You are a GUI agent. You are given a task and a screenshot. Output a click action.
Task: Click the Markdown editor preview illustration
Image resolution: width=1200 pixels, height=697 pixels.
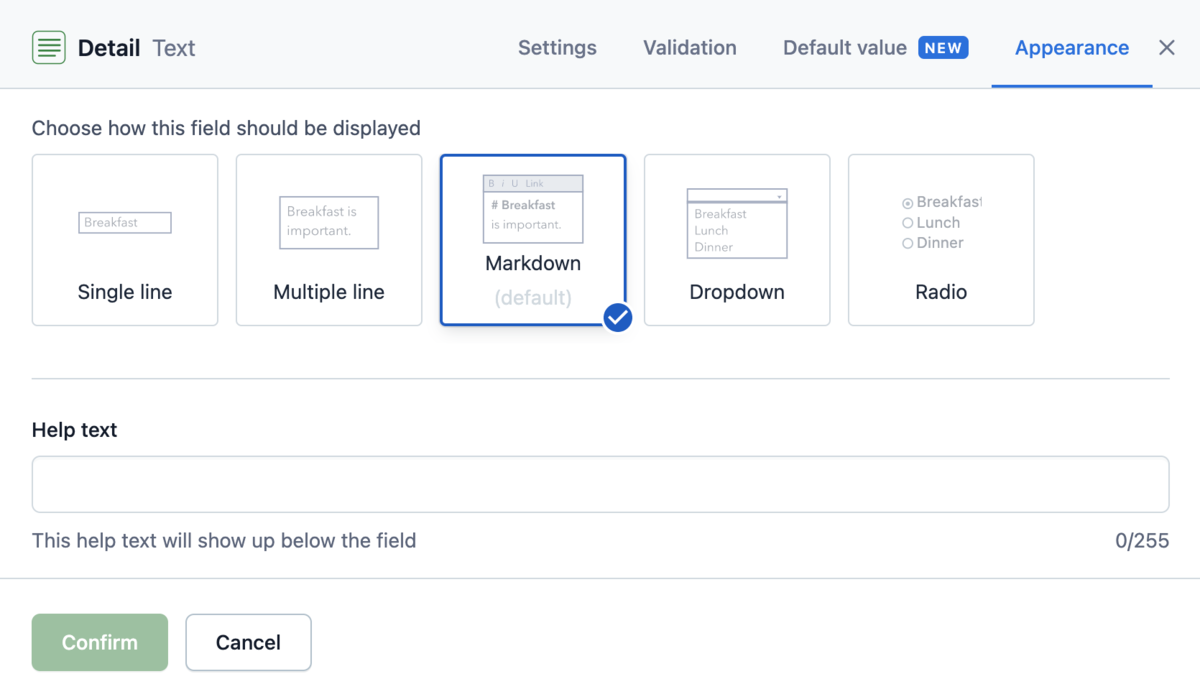click(533, 209)
